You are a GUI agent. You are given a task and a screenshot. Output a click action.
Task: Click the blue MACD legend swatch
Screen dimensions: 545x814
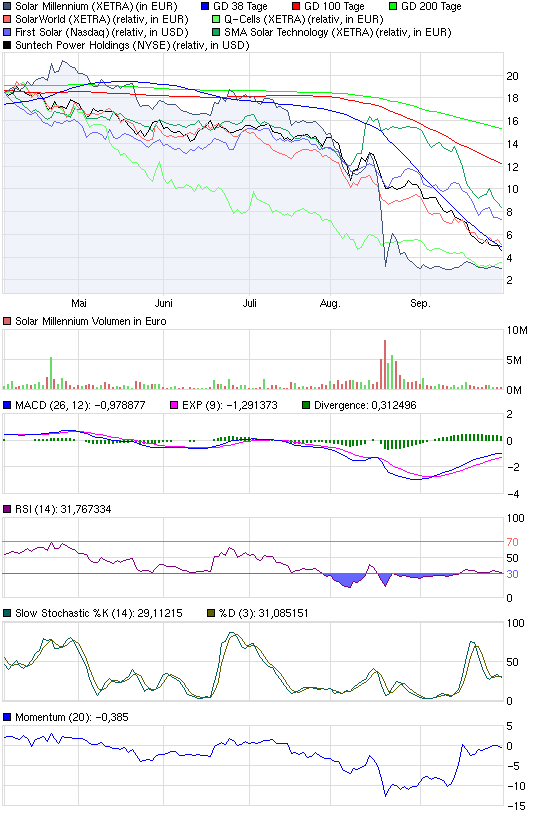pyautogui.click(x=7, y=405)
